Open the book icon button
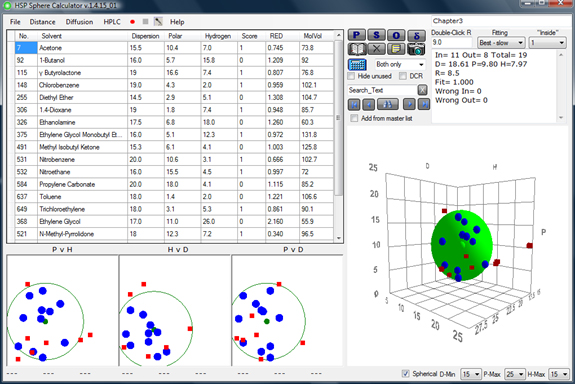 click(x=357, y=49)
